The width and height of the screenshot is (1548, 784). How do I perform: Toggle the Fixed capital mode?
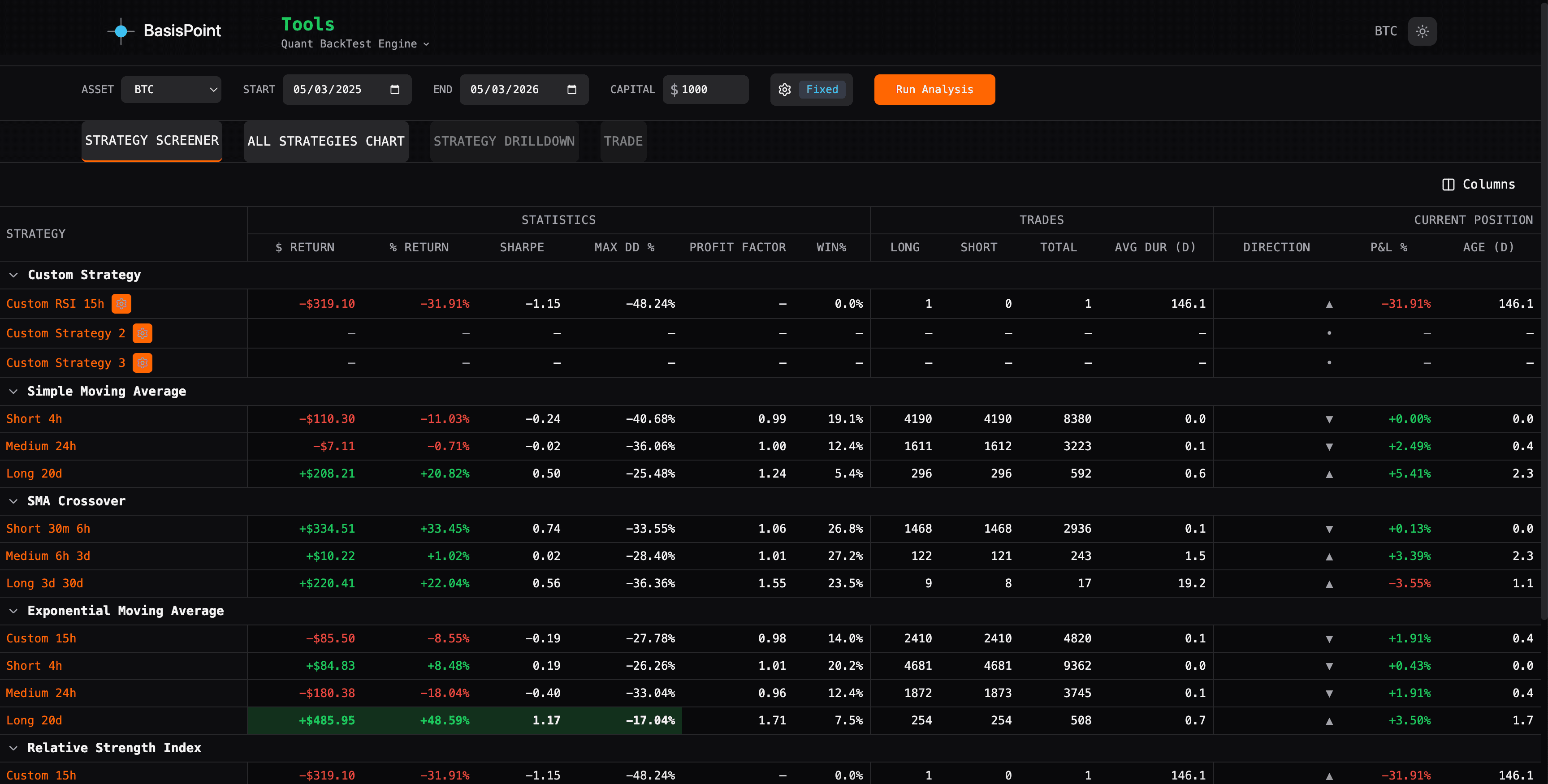(823, 89)
